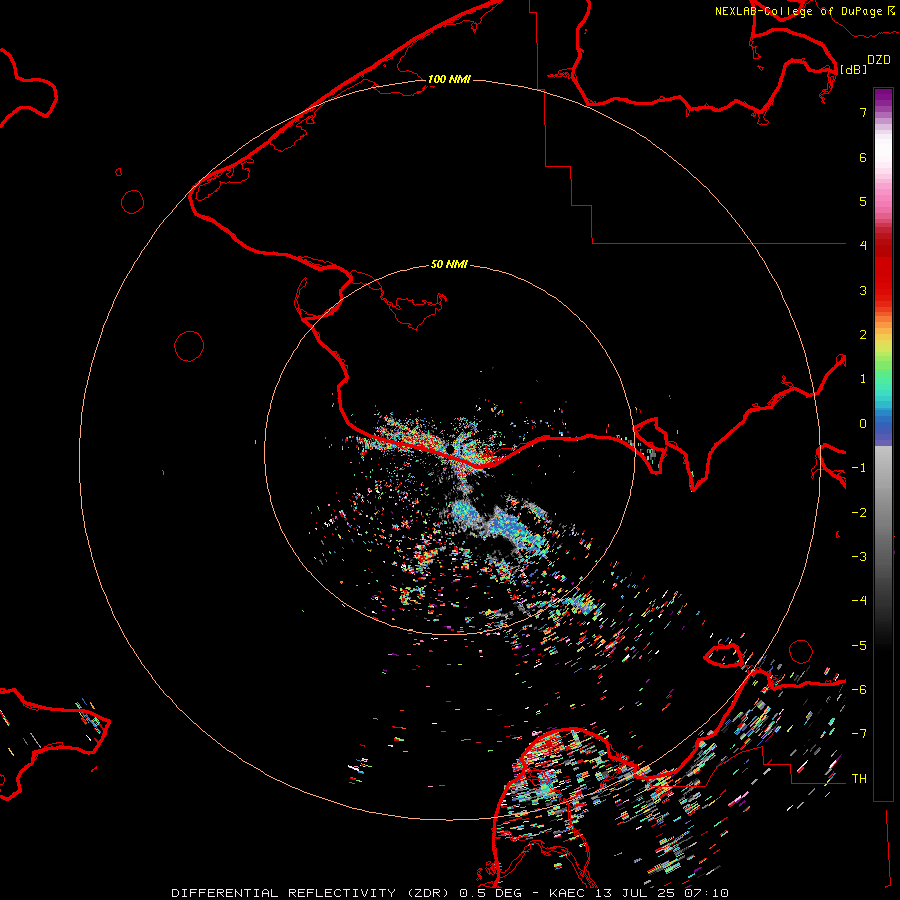The width and height of the screenshot is (900, 900).
Task: Click the 50 NMI range ring label
Action: (449, 264)
